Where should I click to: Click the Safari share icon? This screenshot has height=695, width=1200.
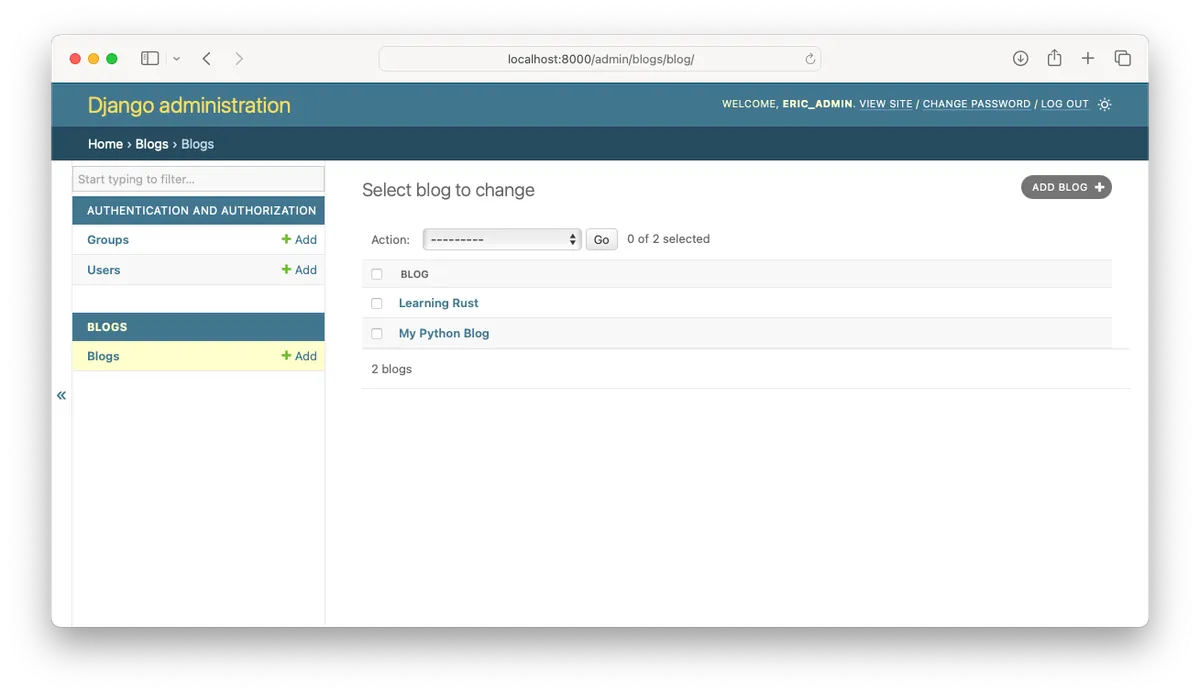click(1054, 59)
